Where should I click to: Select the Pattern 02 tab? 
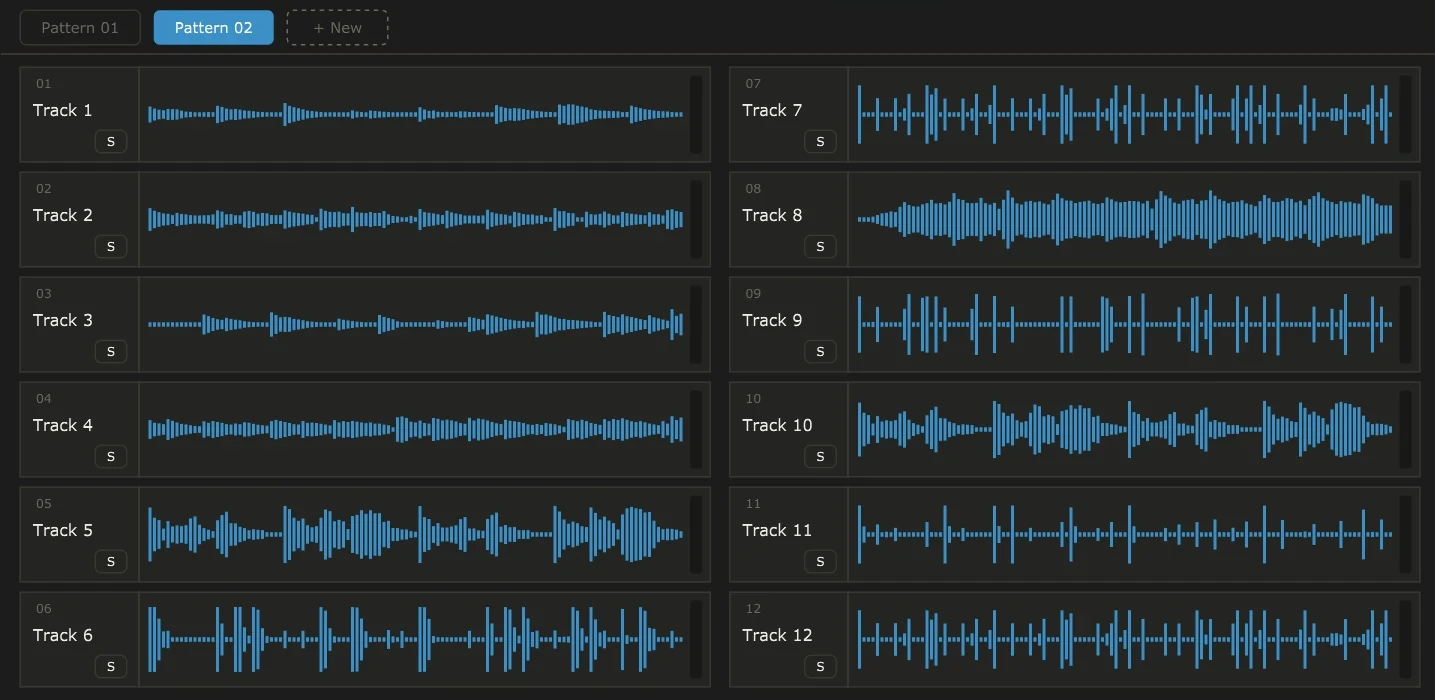coord(214,28)
